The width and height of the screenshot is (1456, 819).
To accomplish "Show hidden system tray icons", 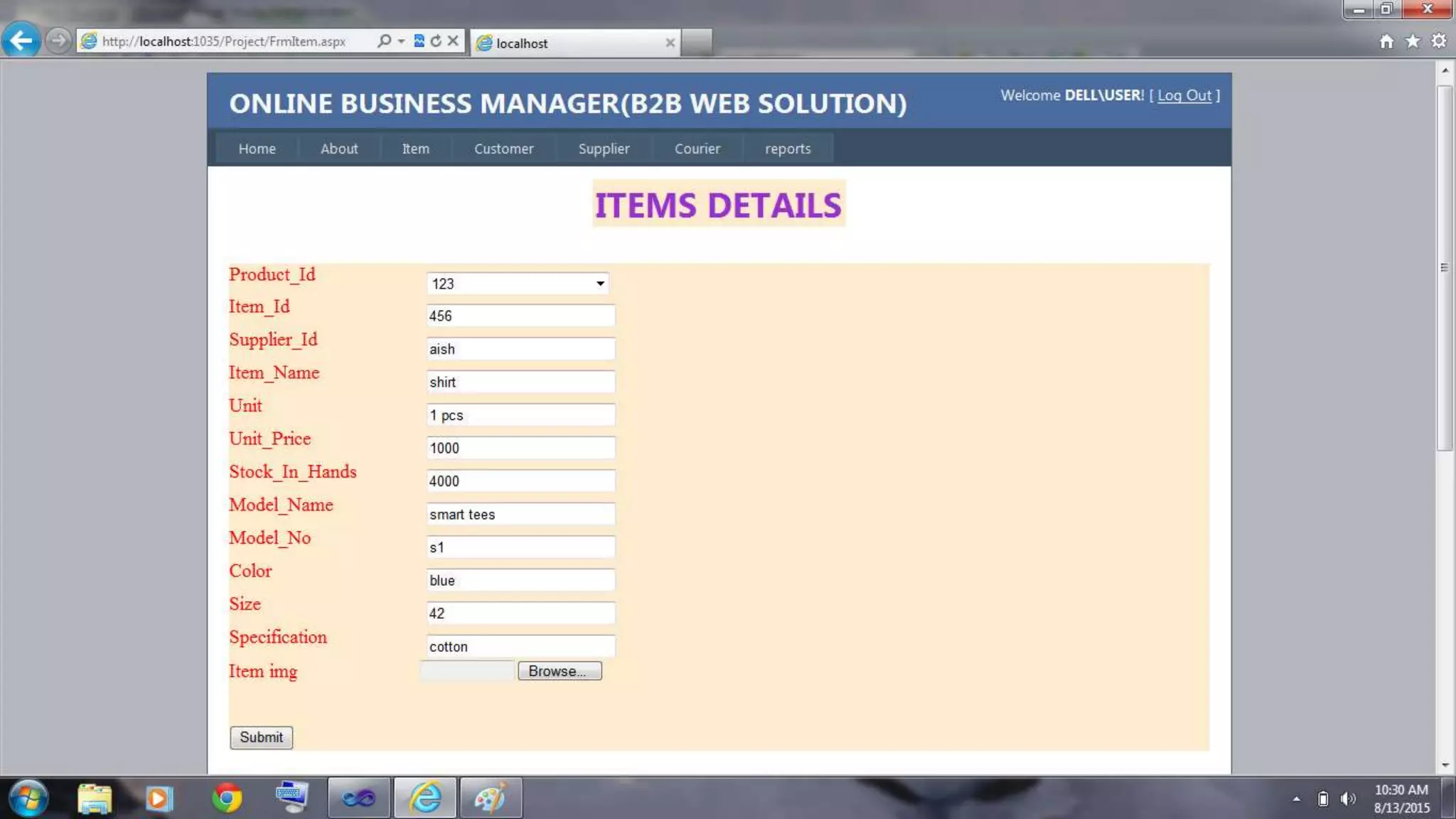I will click(x=1297, y=799).
